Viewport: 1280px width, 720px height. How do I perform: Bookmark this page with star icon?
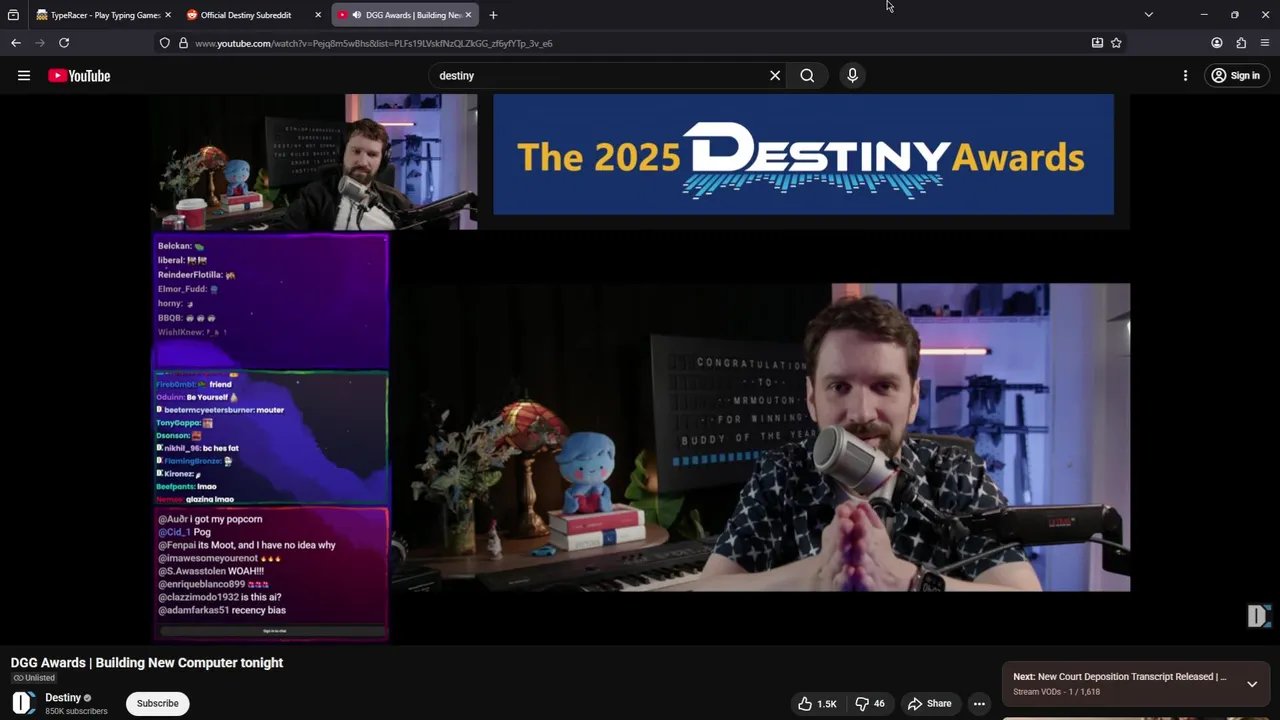point(1116,43)
